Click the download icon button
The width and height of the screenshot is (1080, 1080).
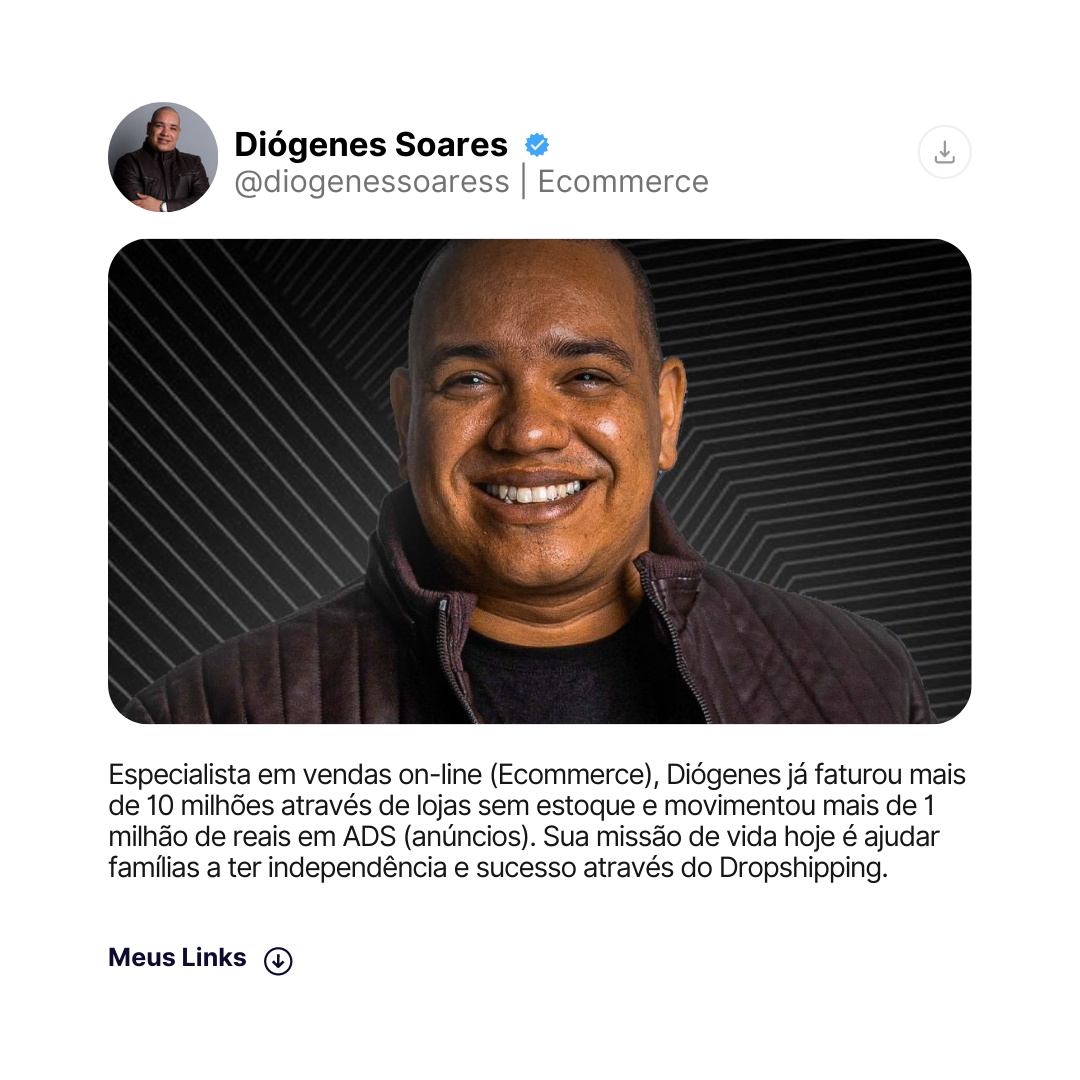coord(944,152)
